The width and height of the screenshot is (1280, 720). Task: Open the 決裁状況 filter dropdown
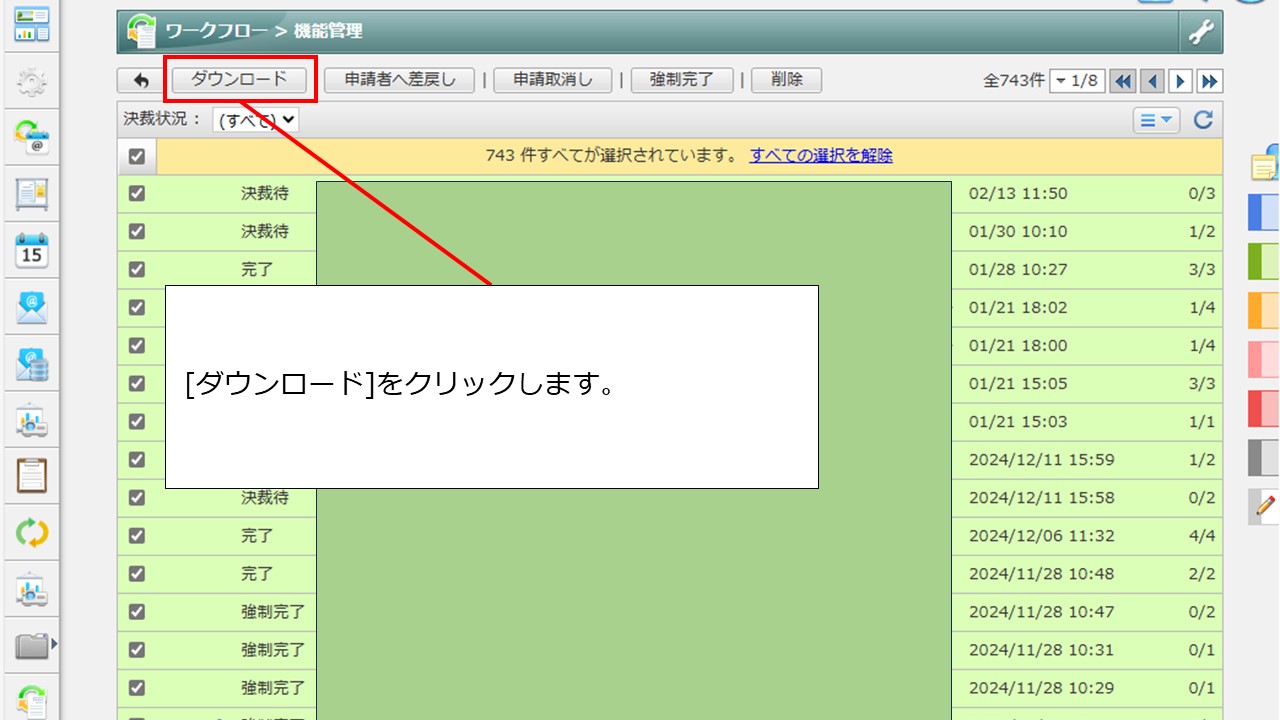click(x=255, y=120)
